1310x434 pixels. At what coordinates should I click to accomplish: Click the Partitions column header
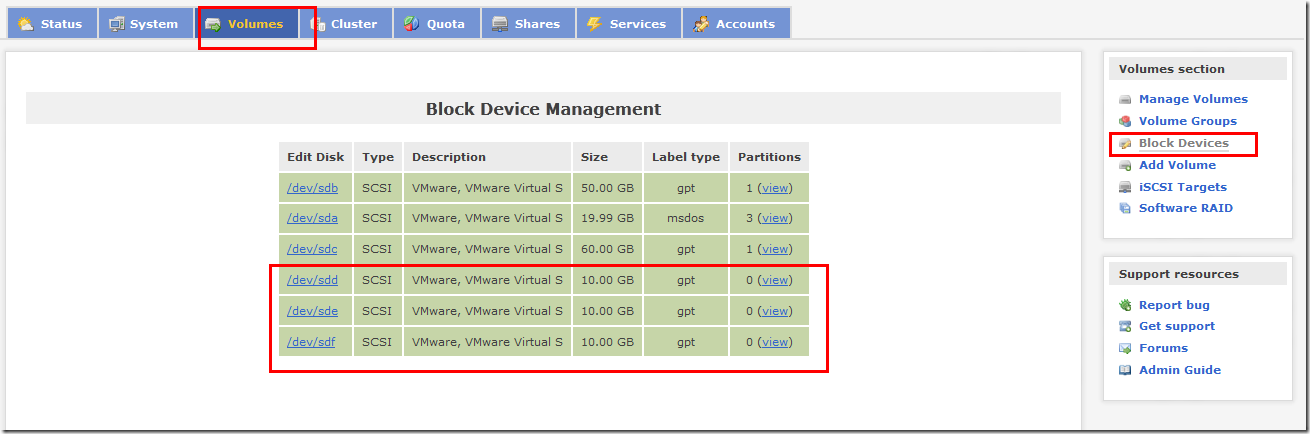pos(769,157)
